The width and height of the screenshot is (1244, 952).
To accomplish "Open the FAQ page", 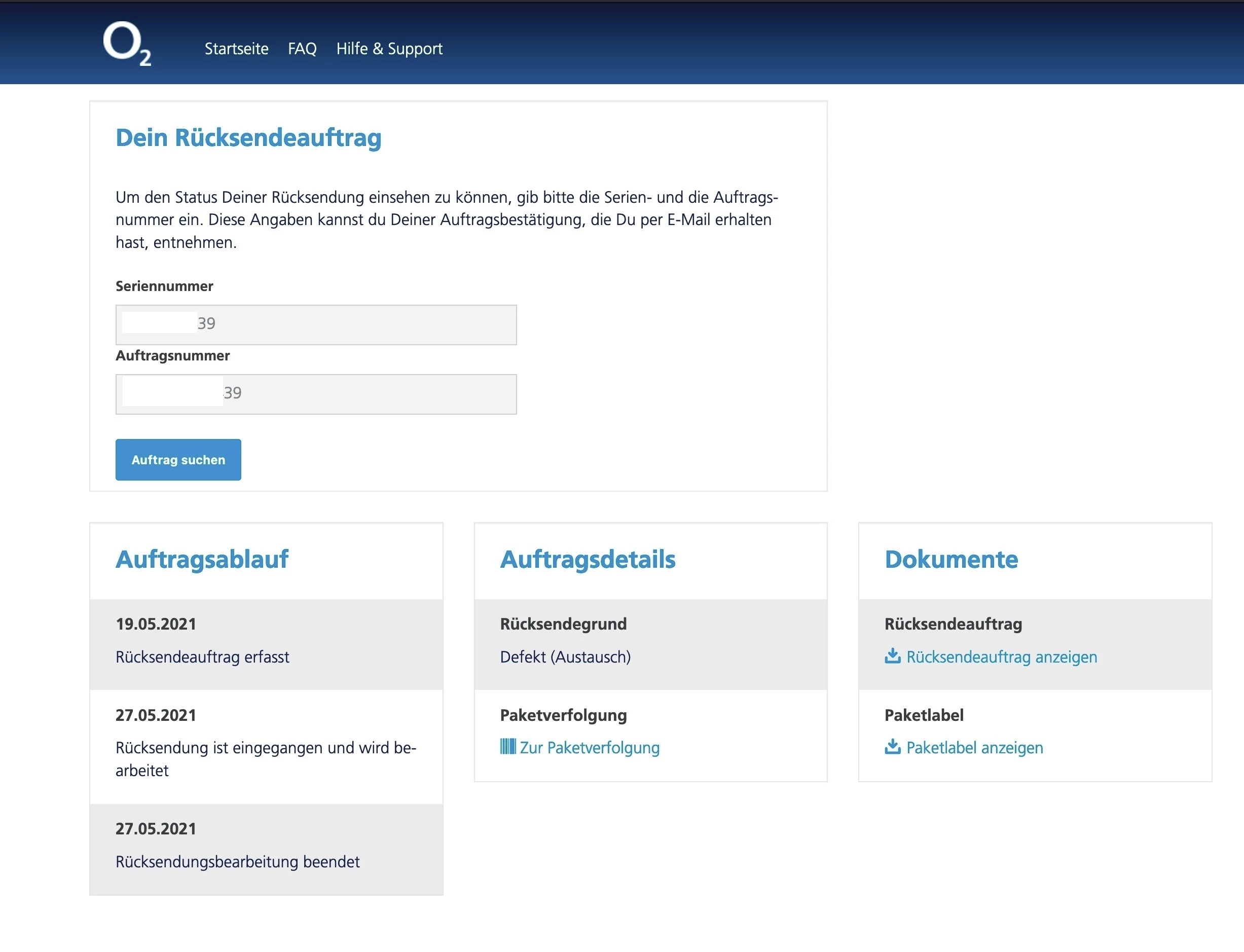I will pos(302,49).
